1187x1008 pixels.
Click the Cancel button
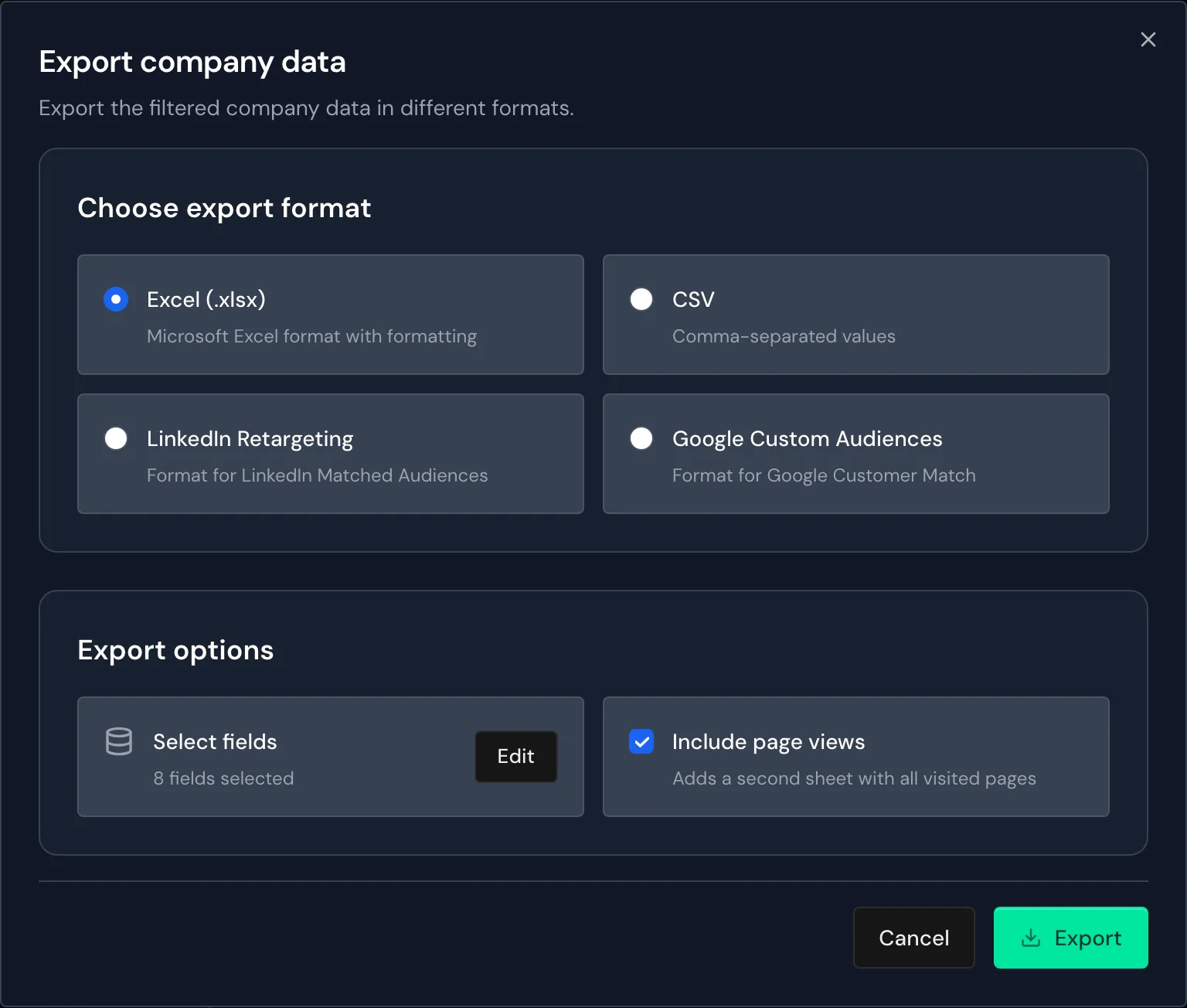[x=913, y=938]
